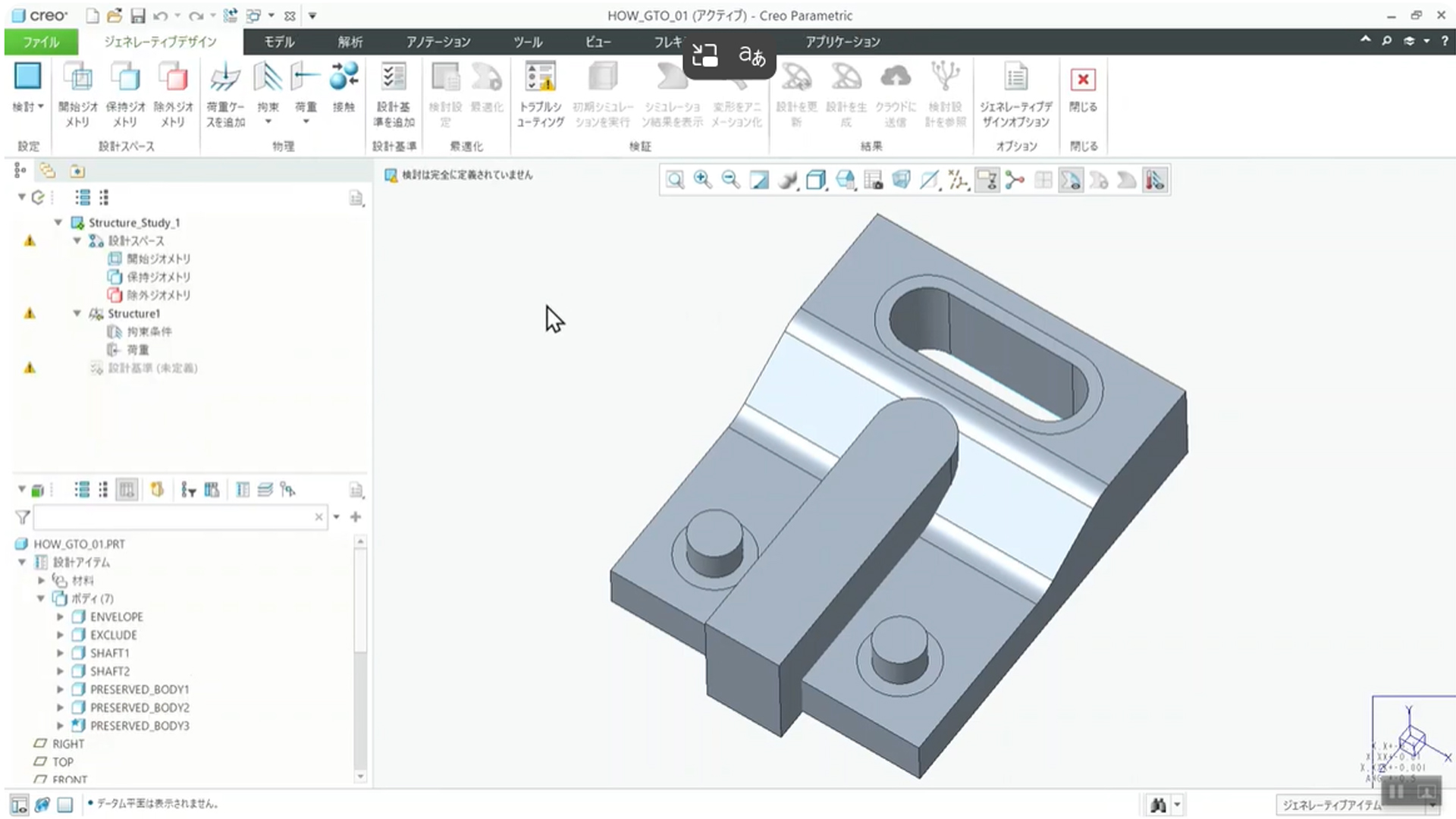Toggle the simulation results display icon
The width and height of the screenshot is (1456, 819).
[x=1070, y=180]
